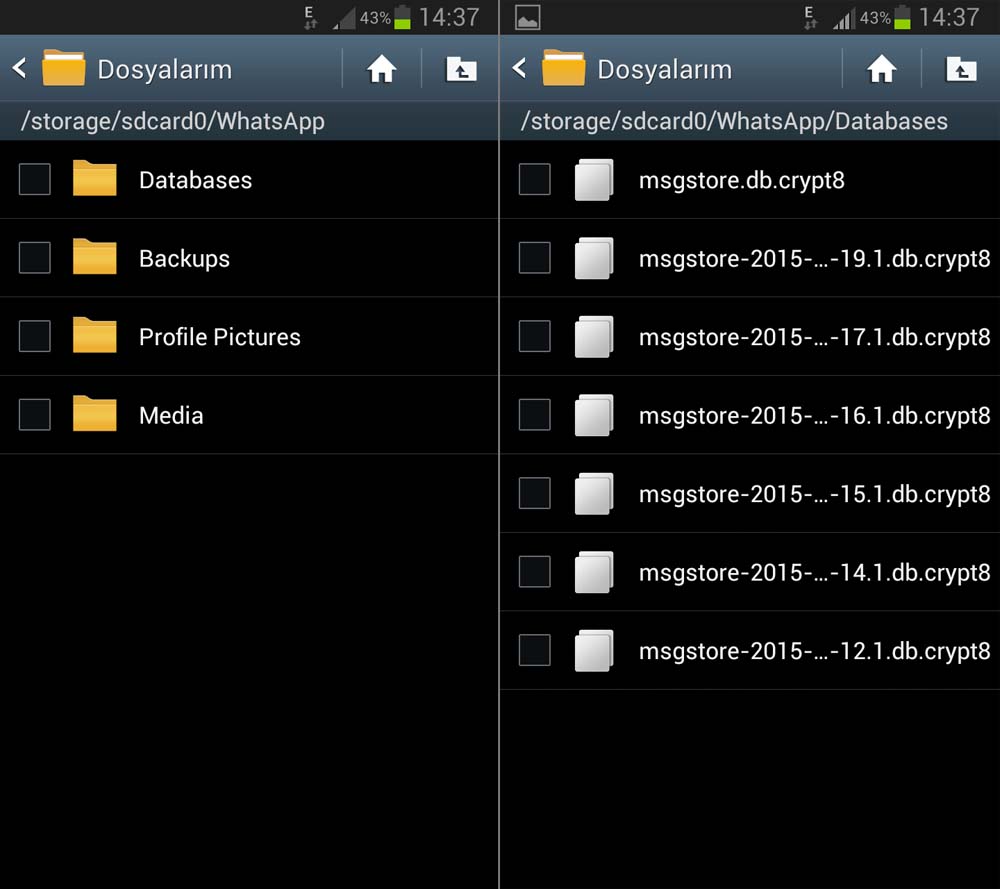The width and height of the screenshot is (1000, 889).
Task: Tap up-folder icon in right panel
Action: [961, 69]
